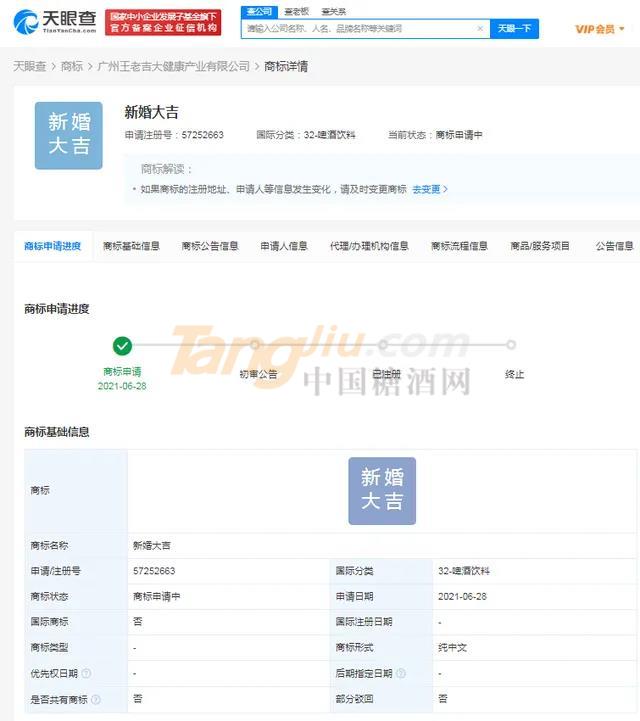Select the 查关系 search tab
The image size is (640, 721).
click(333, 11)
